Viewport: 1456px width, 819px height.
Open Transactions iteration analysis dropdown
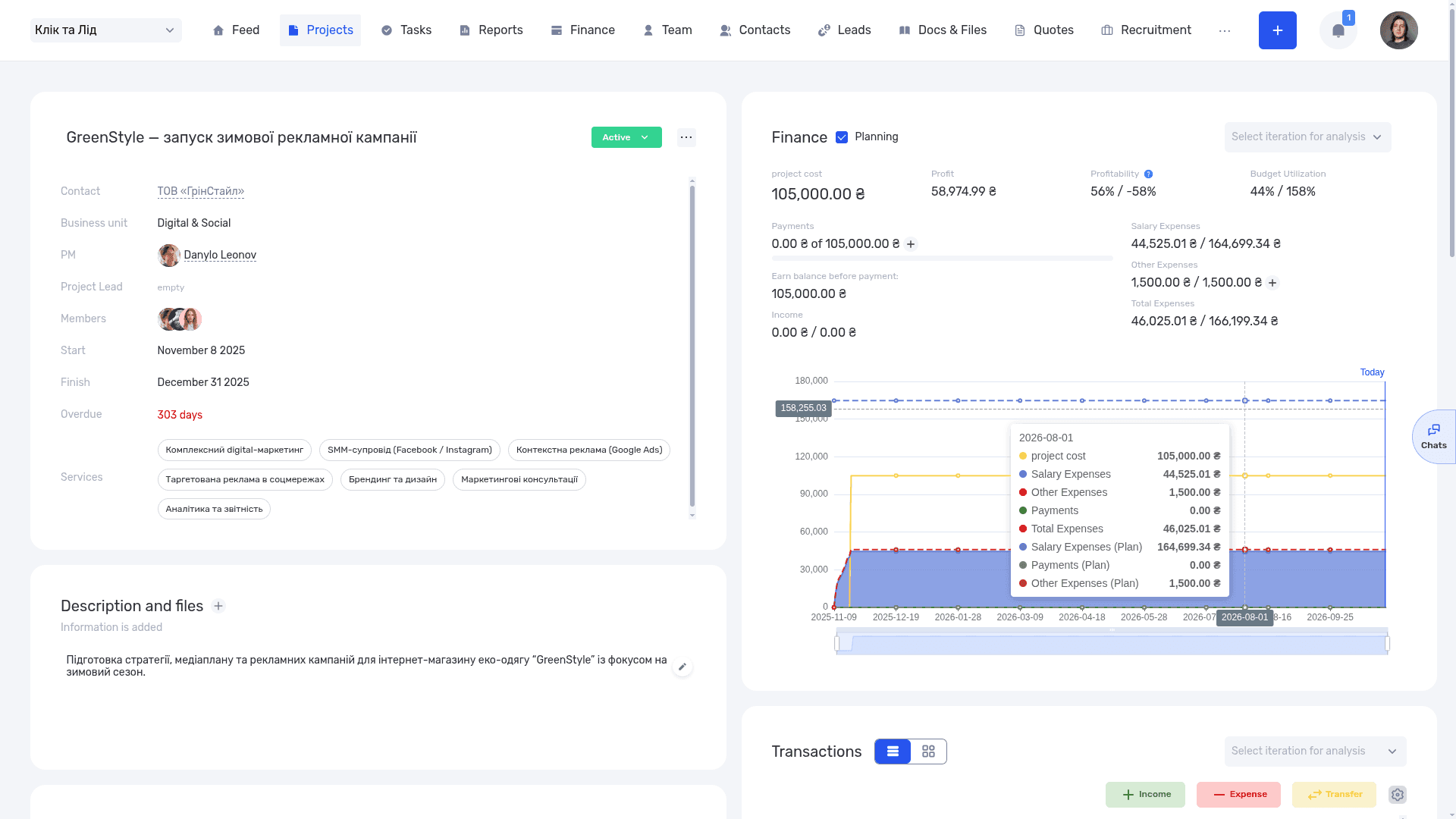1315,752
